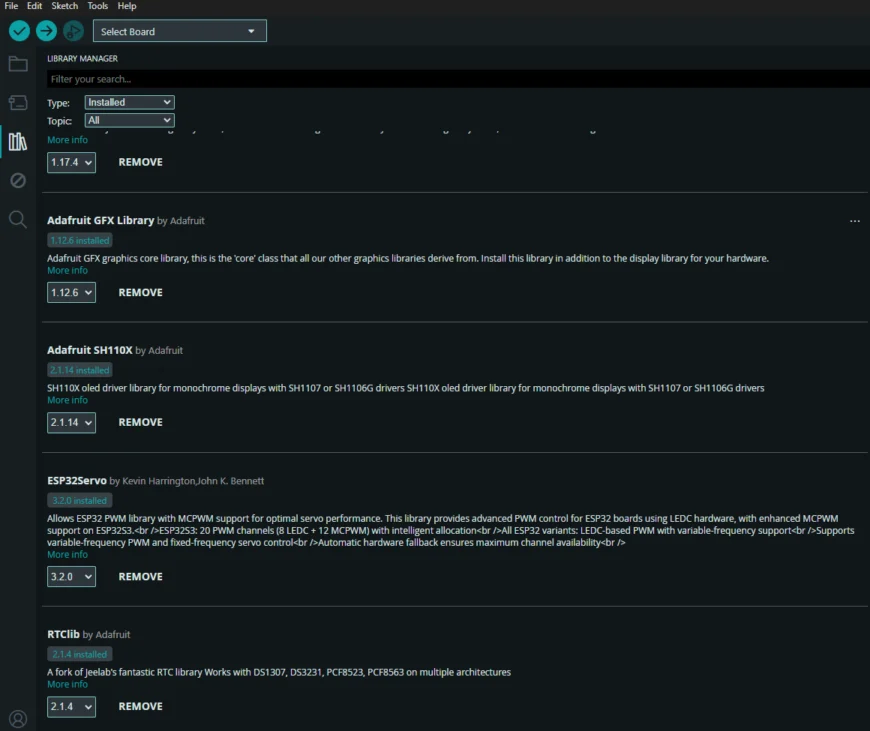Open the Type filter dropdown showing Installed
The image size is (870, 731).
129,102
